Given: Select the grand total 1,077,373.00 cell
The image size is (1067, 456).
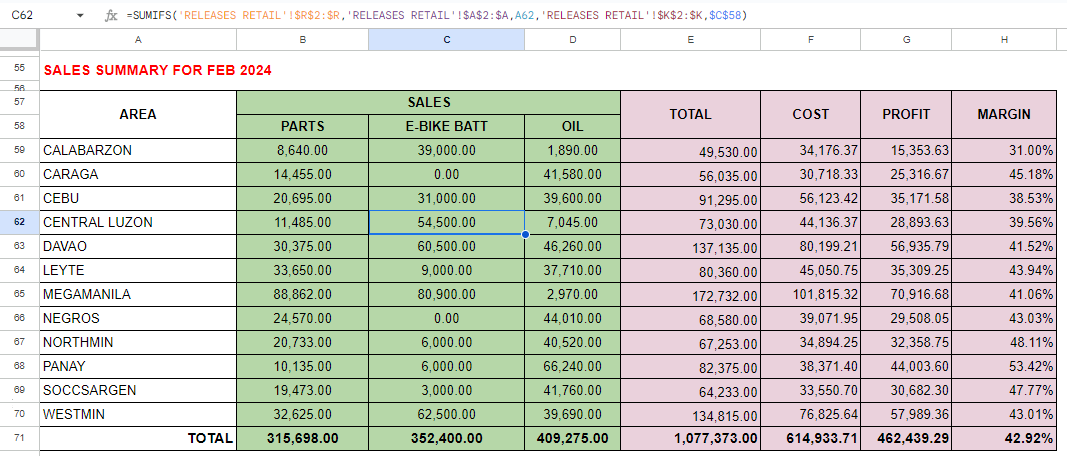Looking at the screenshot, I should [x=690, y=438].
